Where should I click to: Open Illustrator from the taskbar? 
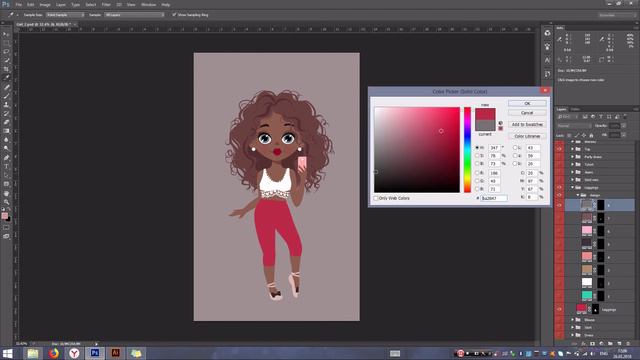(115, 353)
